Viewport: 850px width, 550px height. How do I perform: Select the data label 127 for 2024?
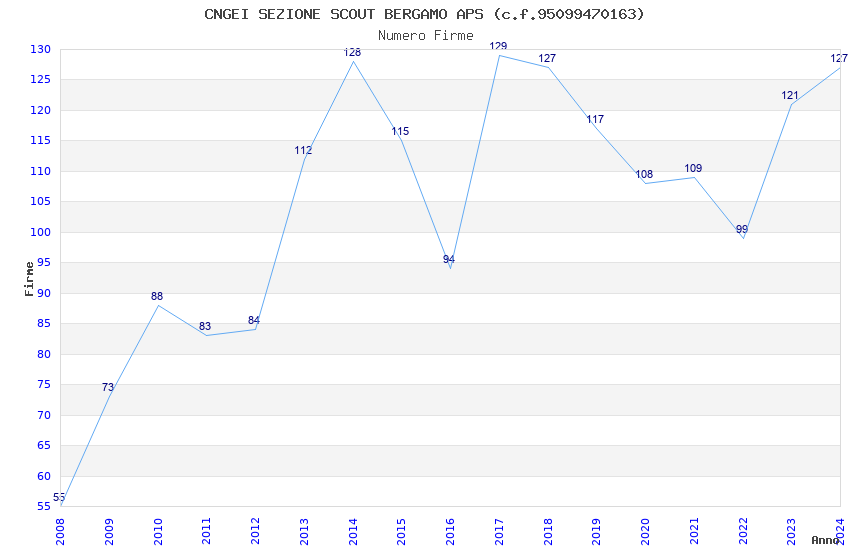coord(839,59)
